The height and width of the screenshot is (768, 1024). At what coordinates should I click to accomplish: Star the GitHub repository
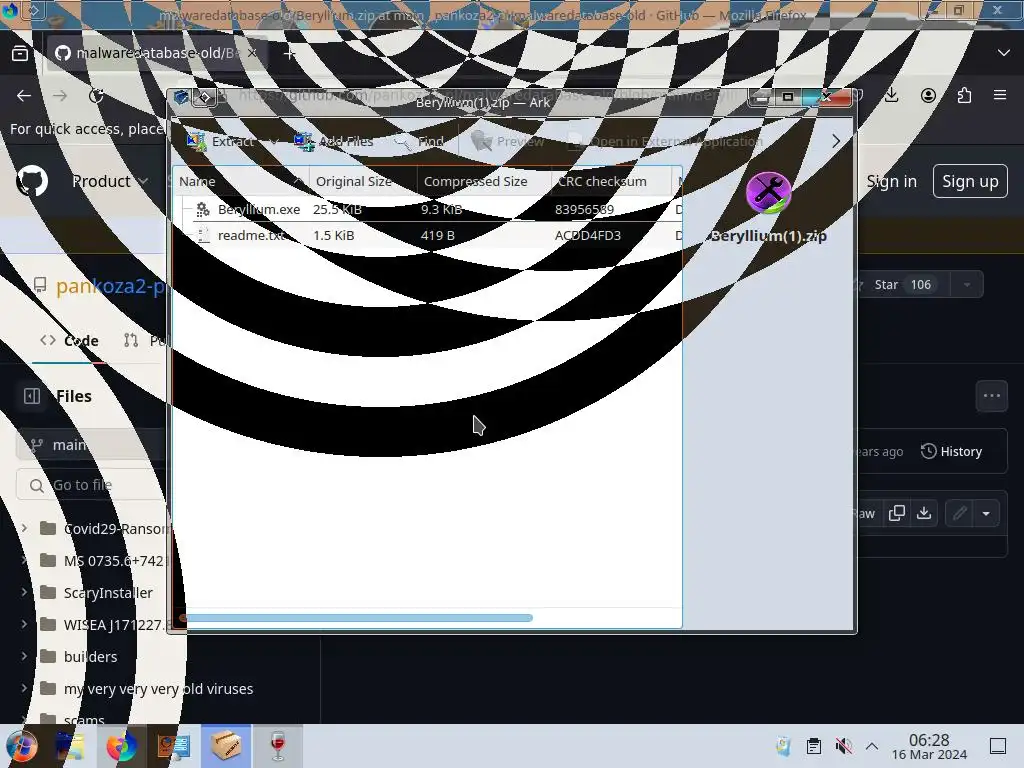(900, 285)
